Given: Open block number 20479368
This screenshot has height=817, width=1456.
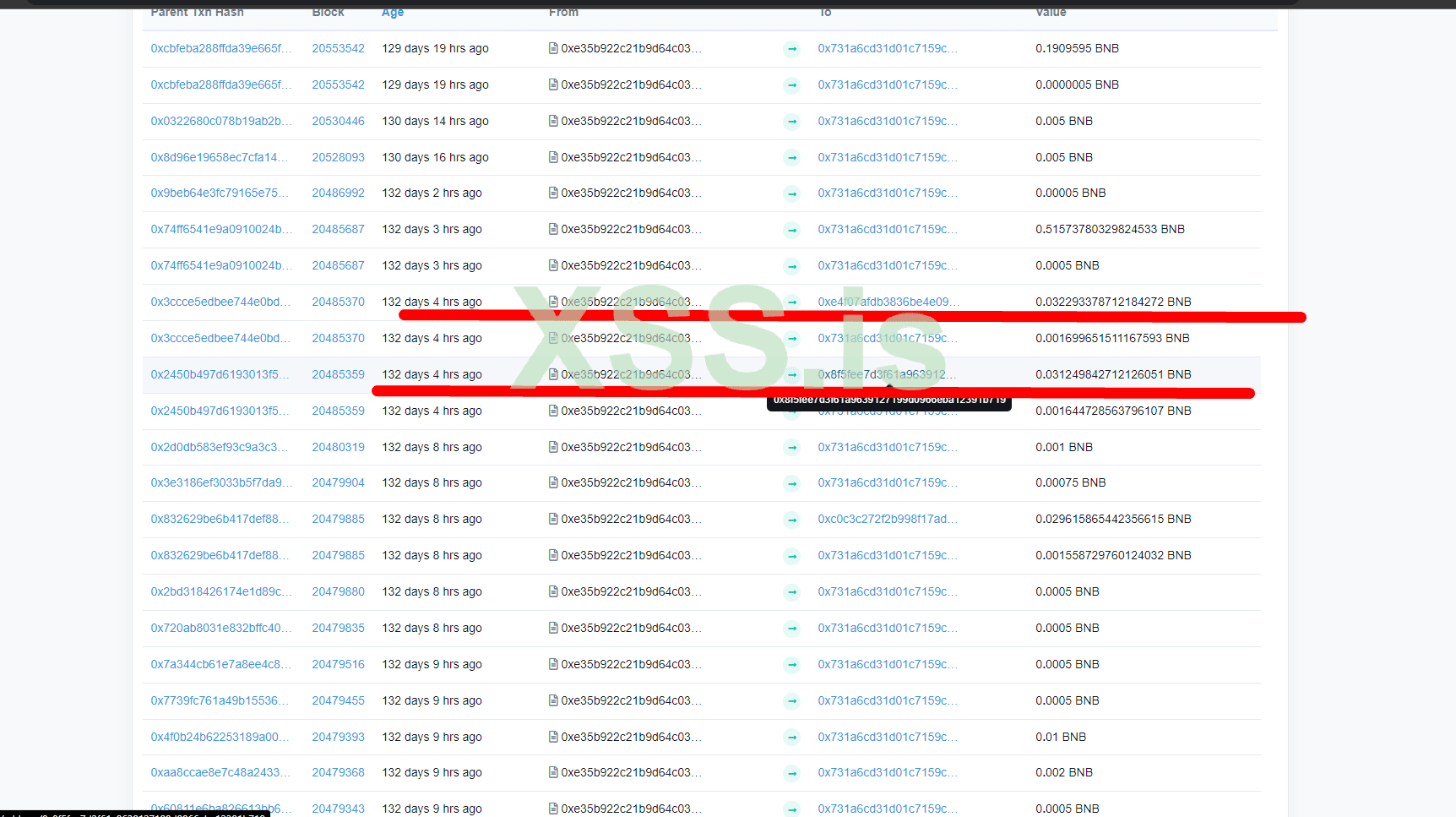Looking at the screenshot, I should (339, 772).
